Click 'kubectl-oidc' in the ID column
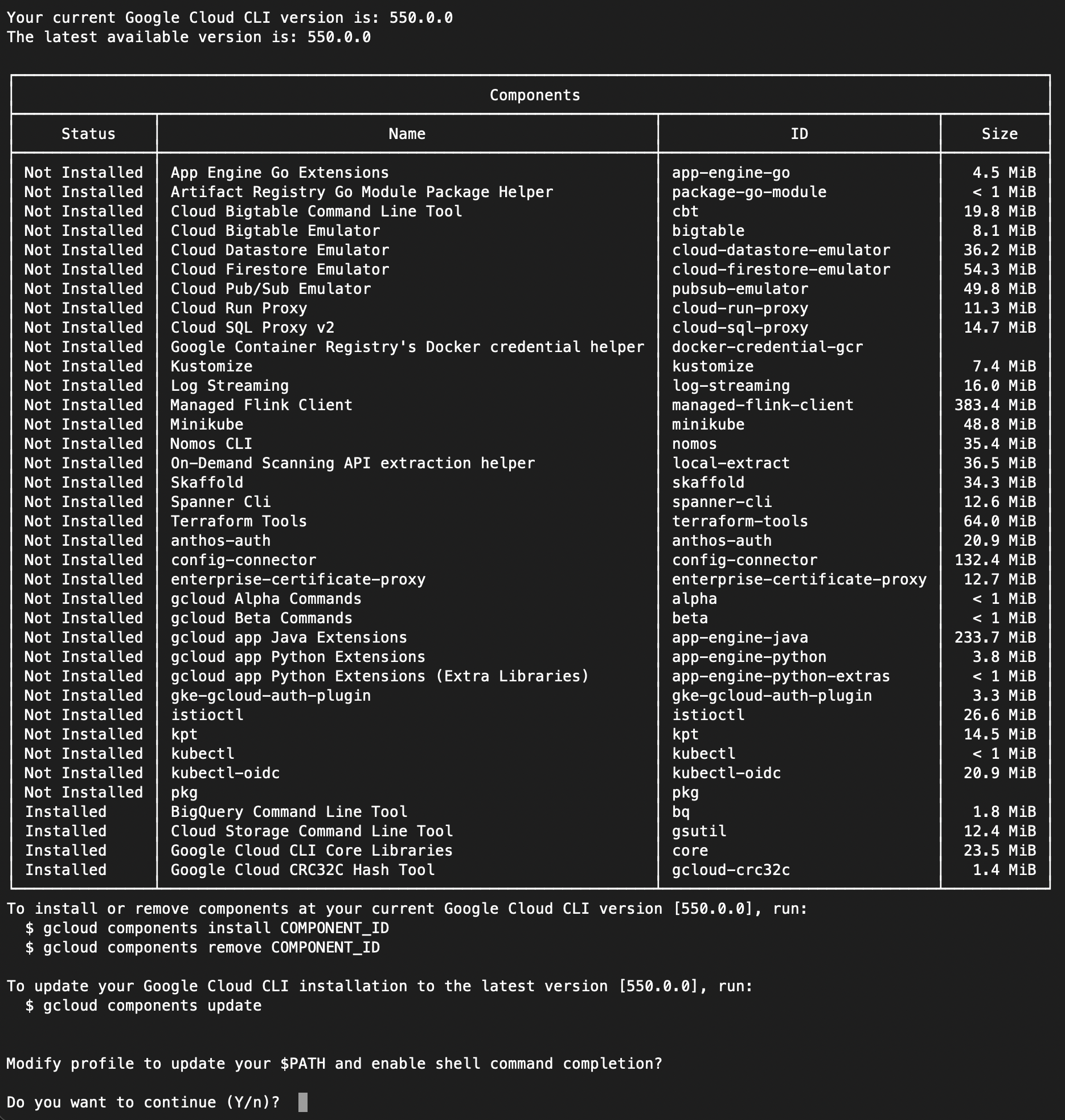The width and height of the screenshot is (1065, 1120). (726, 773)
